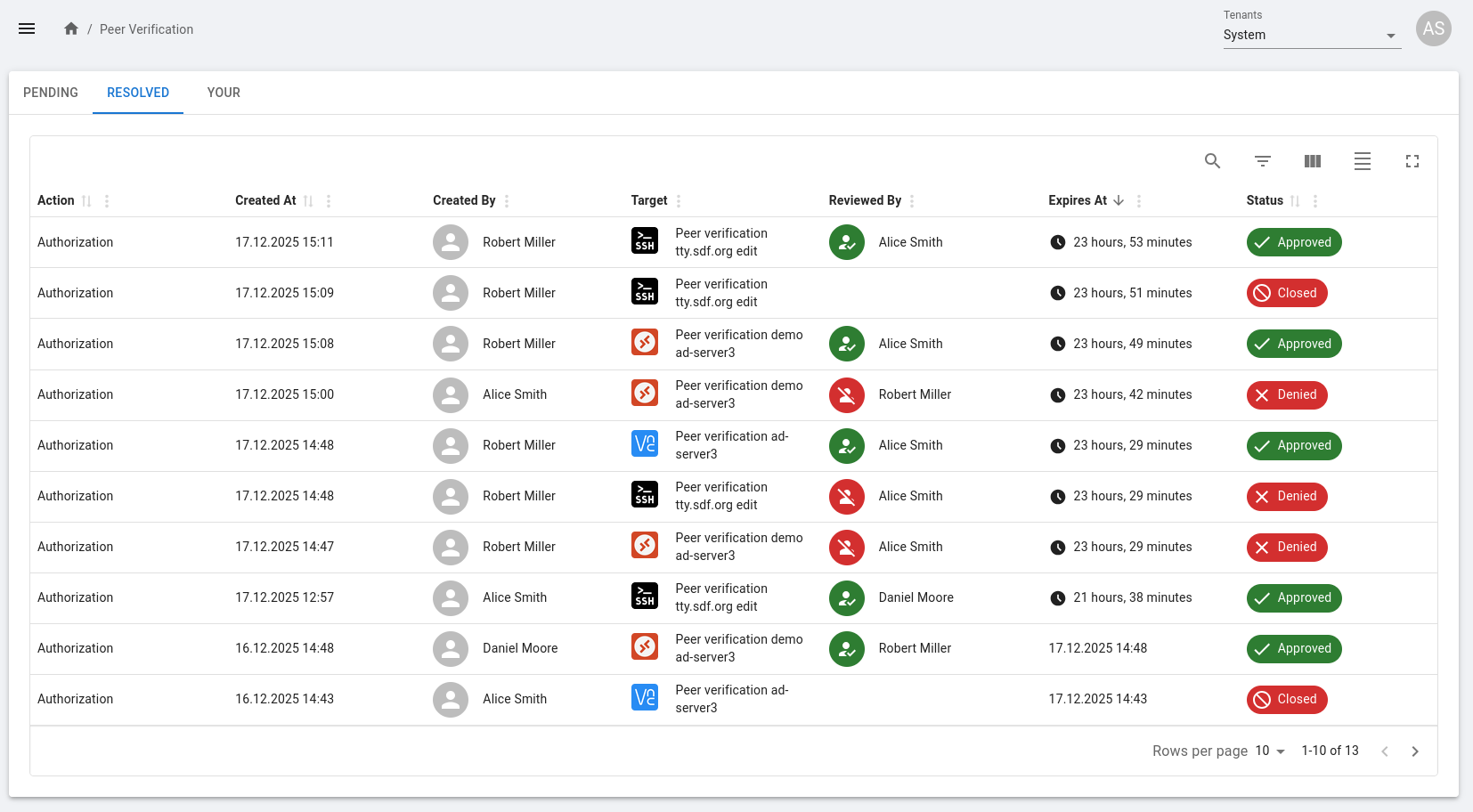The width and height of the screenshot is (1473, 812).
Task: Click Approved status on 15:11 row
Action: 1293,242
